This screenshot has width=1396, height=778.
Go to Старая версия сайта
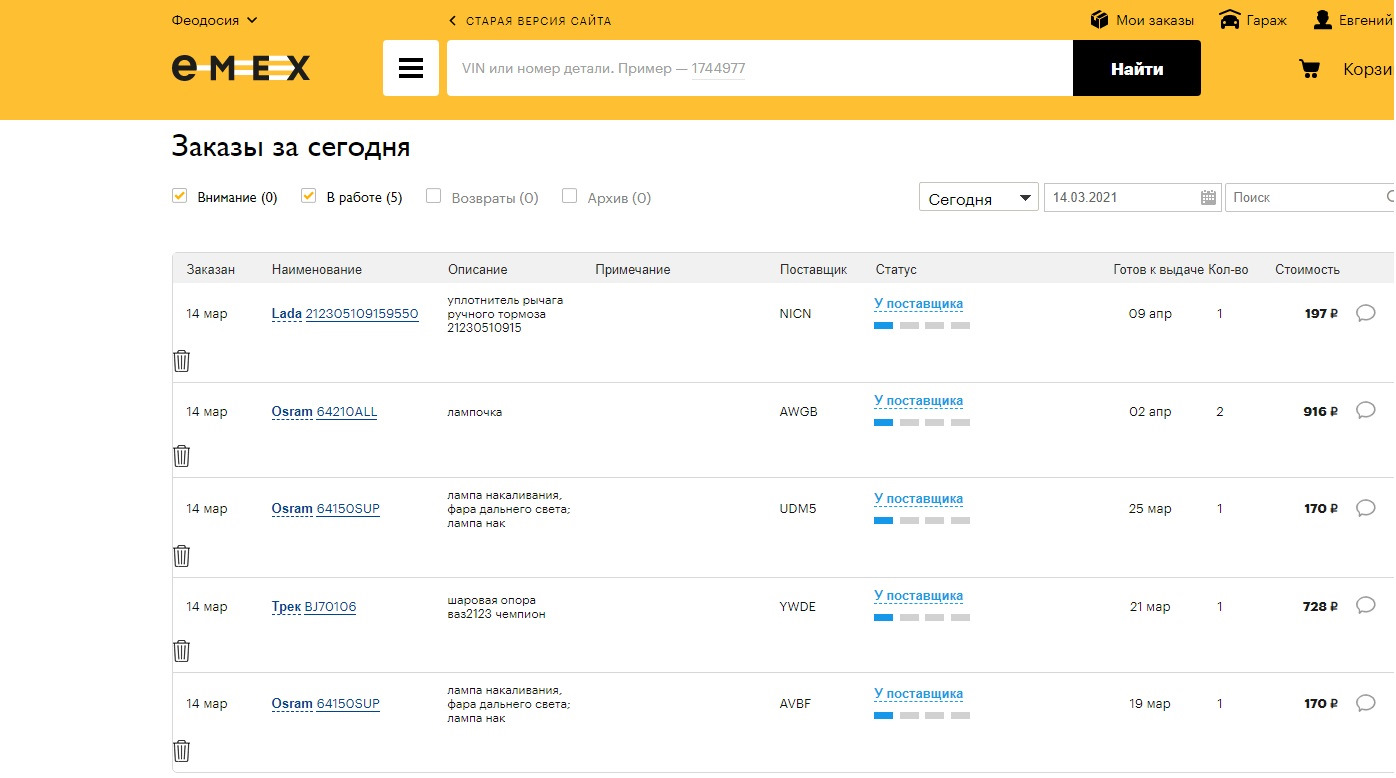click(x=530, y=20)
